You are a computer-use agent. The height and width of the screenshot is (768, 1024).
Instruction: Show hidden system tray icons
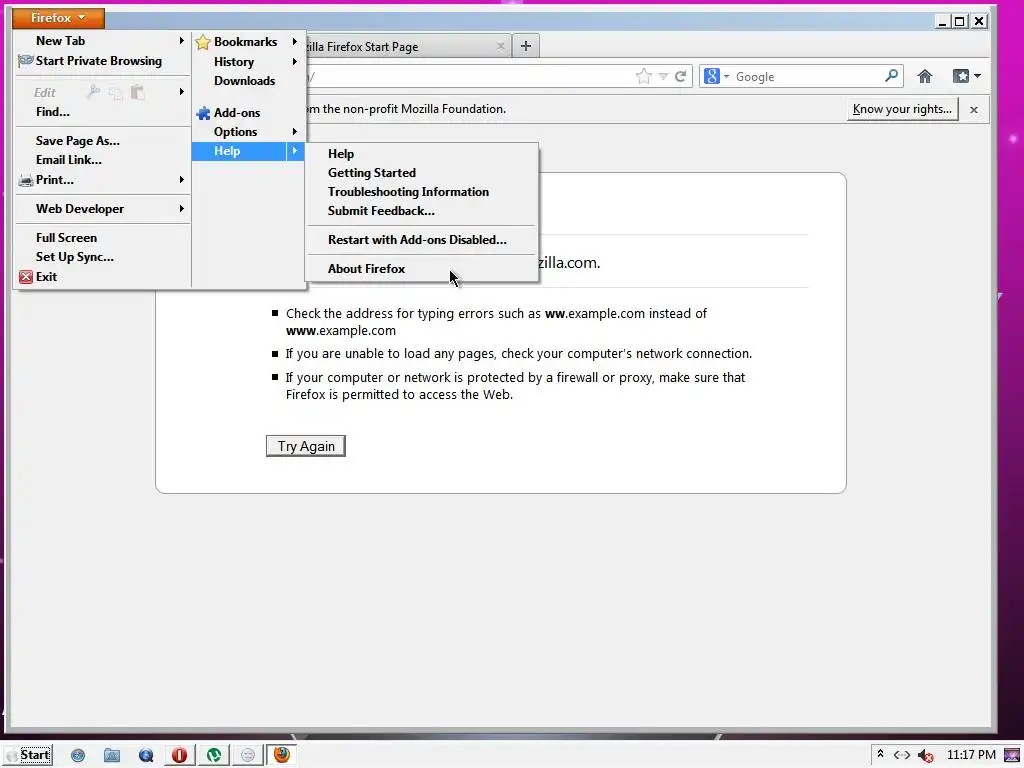[x=880, y=755]
